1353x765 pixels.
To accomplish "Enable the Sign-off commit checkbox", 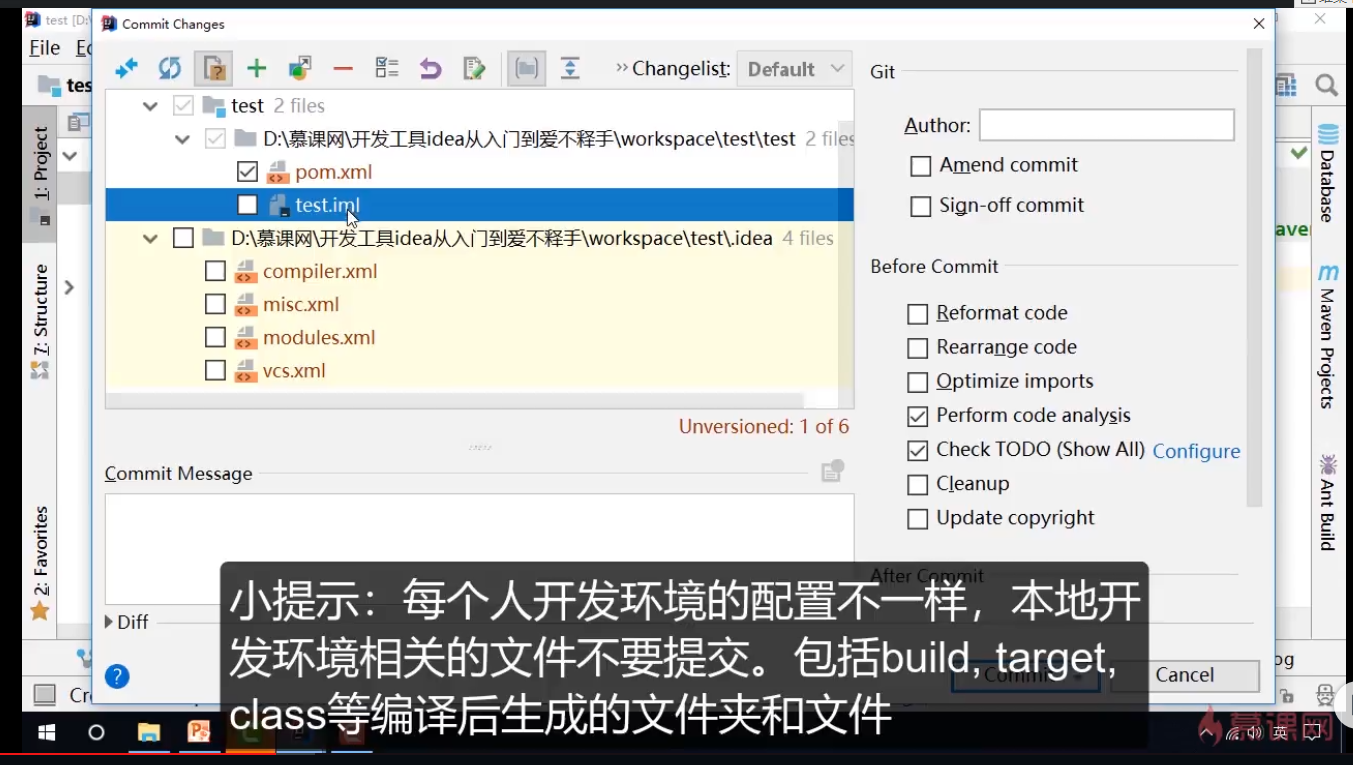I will [x=921, y=206].
